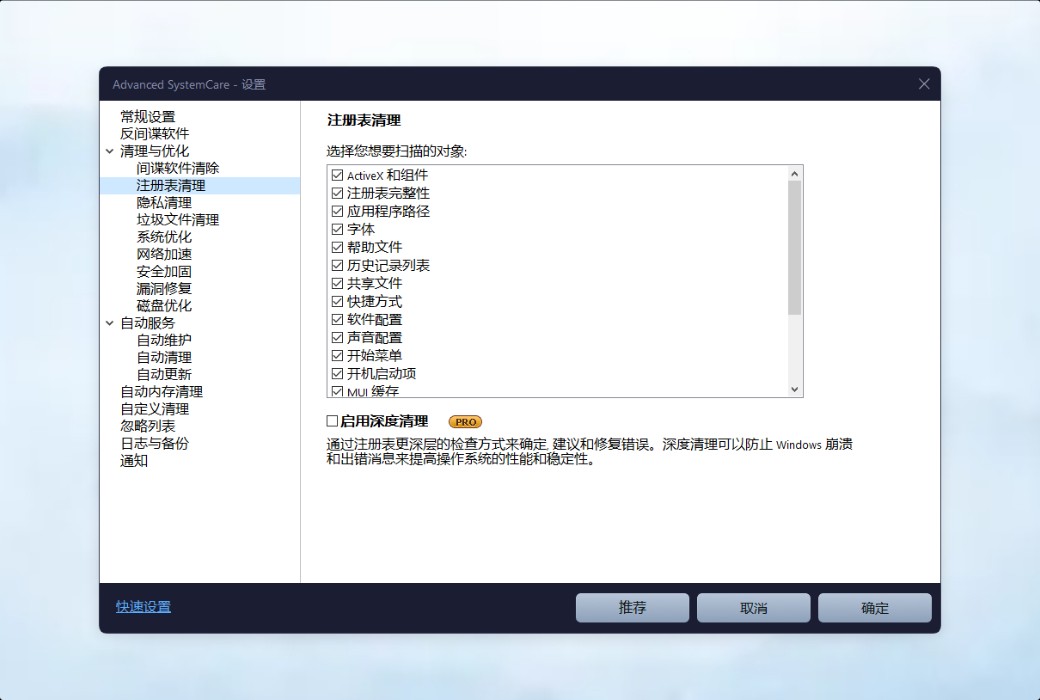This screenshot has height=700, width=1040.
Task: Click the 取消 button
Action: tap(753, 608)
